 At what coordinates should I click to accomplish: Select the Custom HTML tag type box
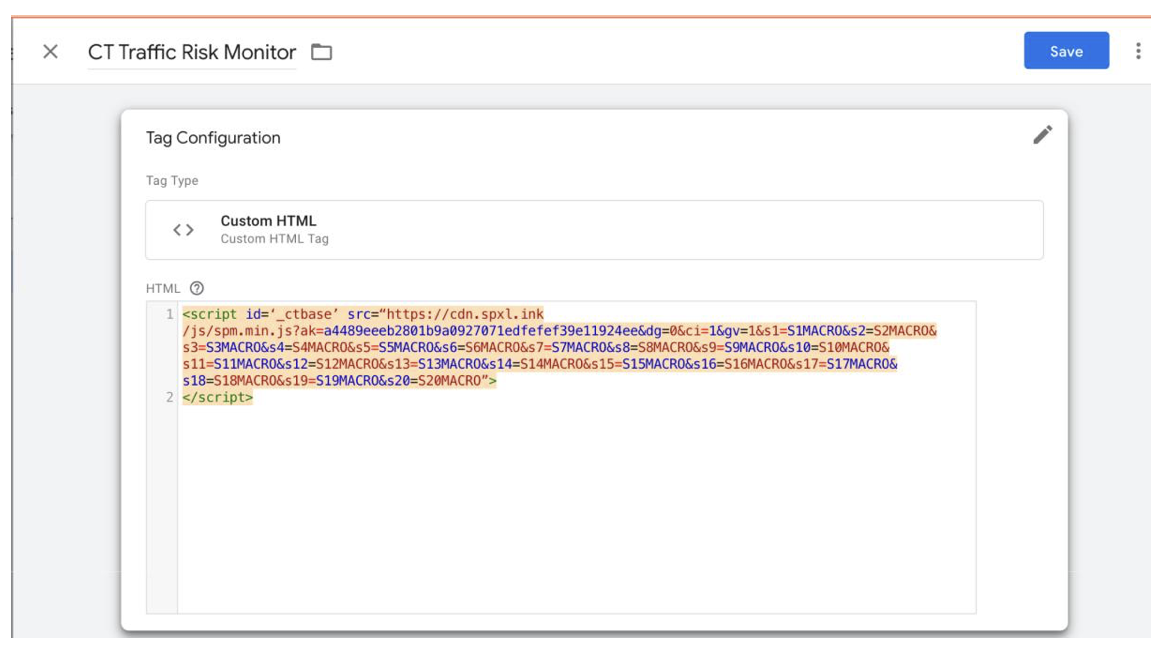click(x=594, y=230)
